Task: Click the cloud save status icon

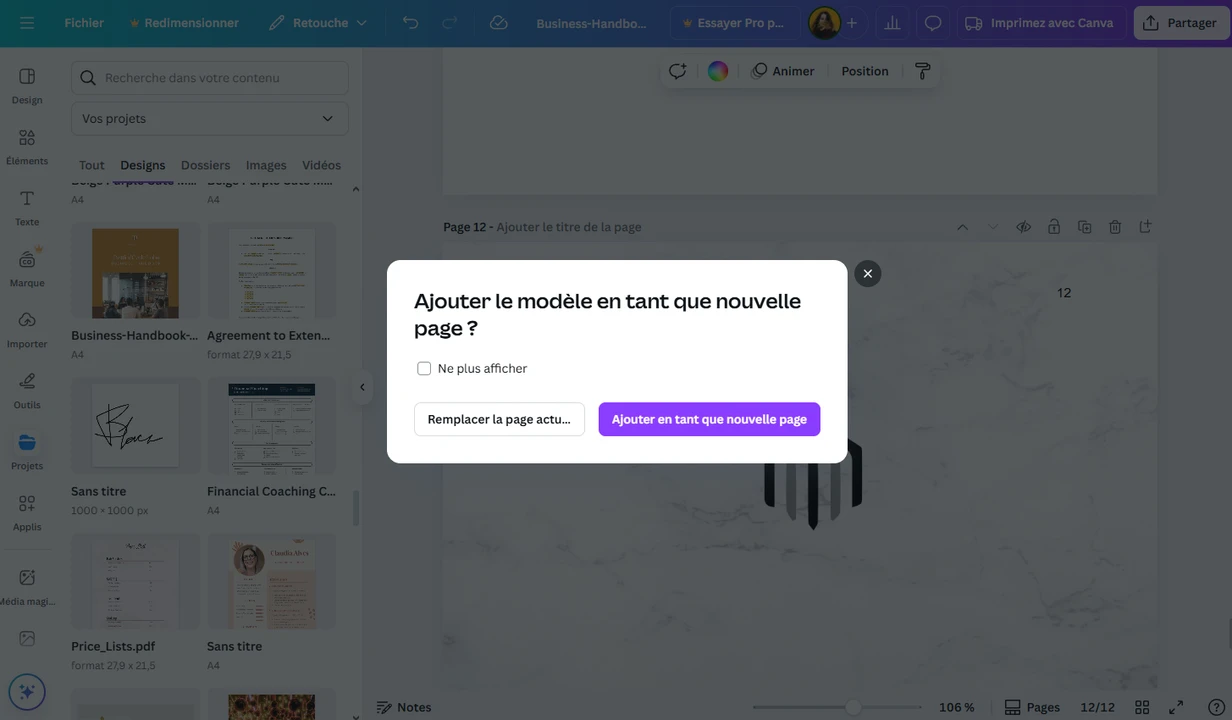Action: [498, 22]
